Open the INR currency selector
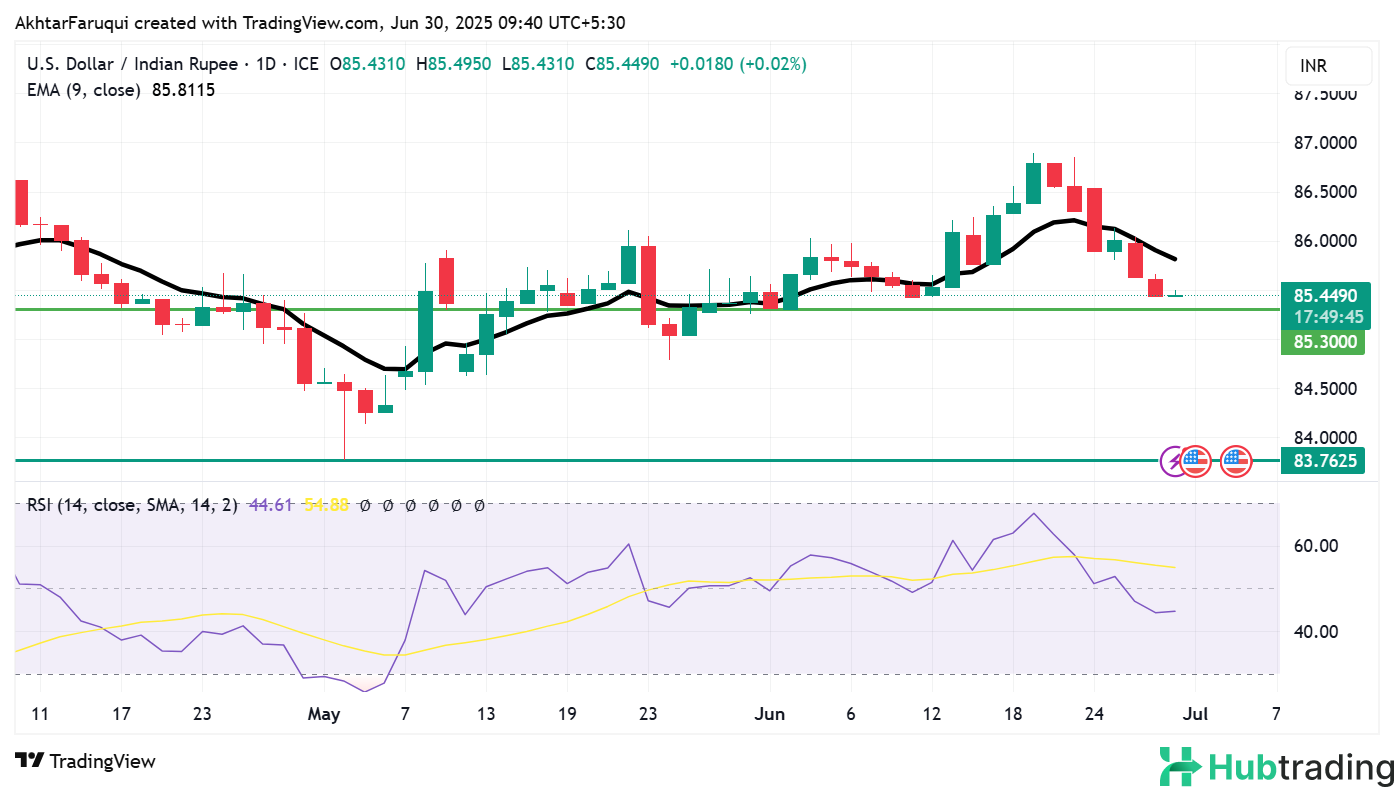Screen dimensions: 1394x787 coord(1327,66)
